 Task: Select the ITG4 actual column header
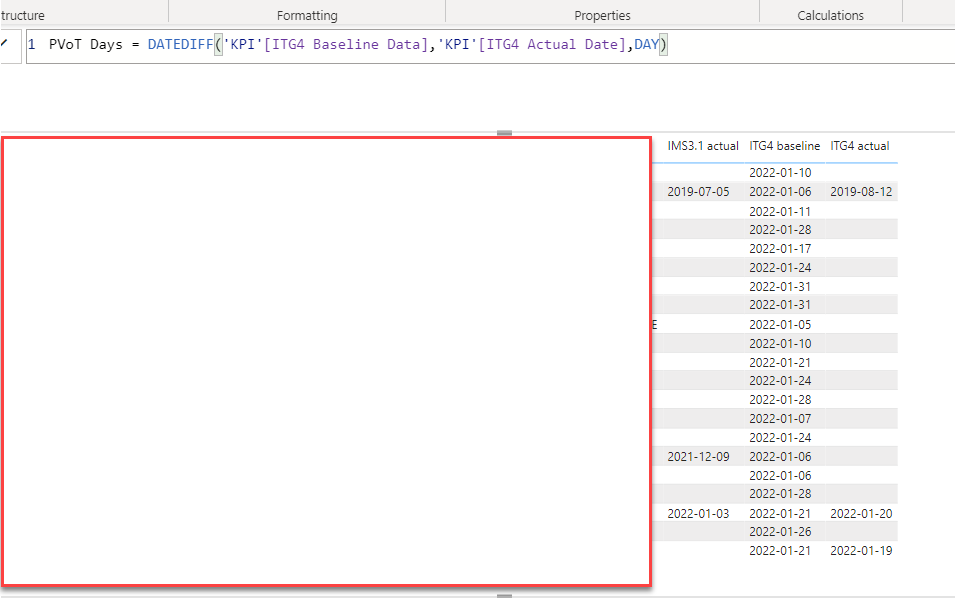tap(859, 146)
